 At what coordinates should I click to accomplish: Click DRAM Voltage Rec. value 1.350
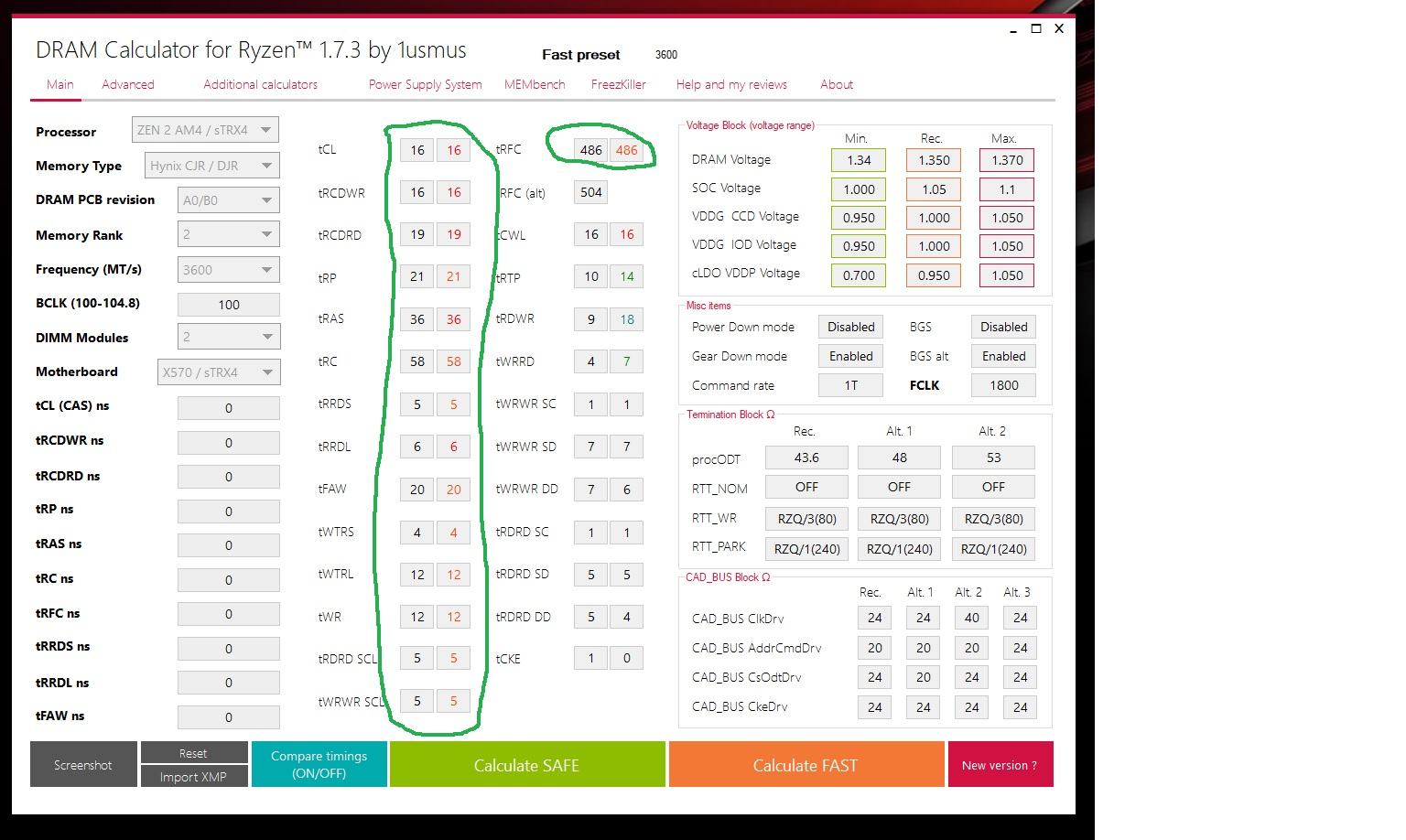934,160
